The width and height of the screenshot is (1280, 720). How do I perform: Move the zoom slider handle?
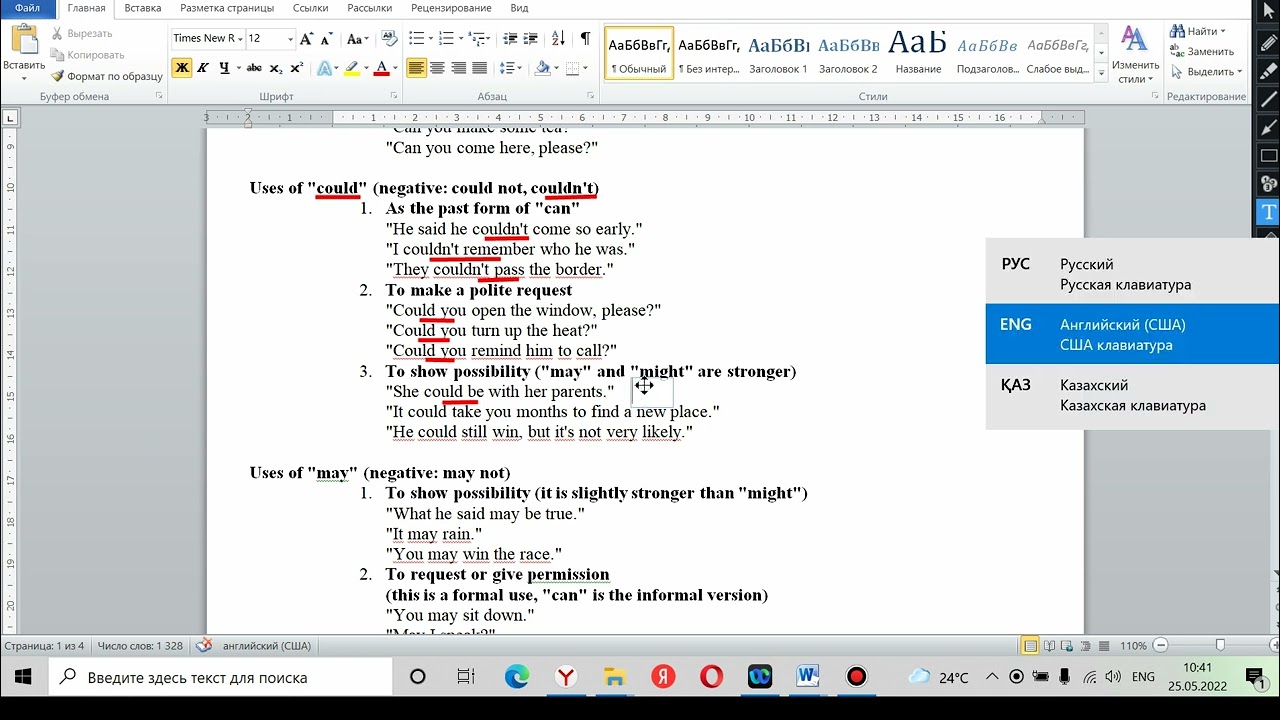tap(1220, 646)
